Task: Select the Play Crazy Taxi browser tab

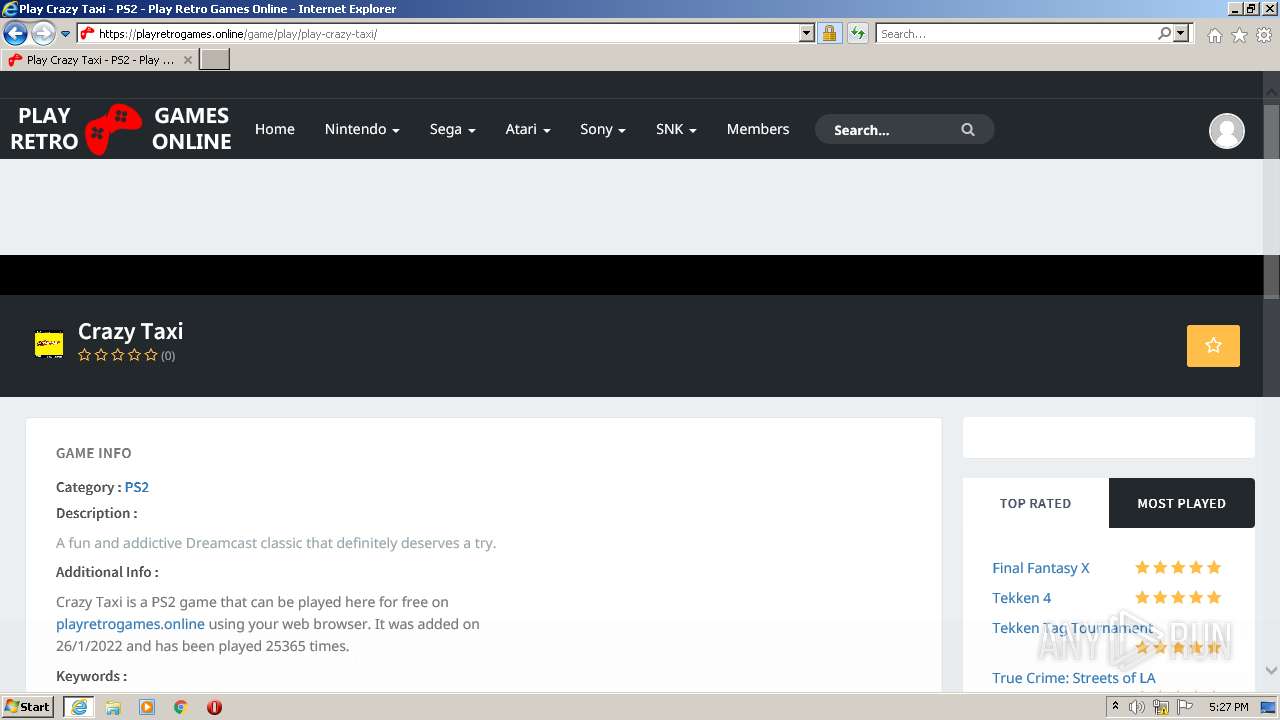Action: (100, 60)
